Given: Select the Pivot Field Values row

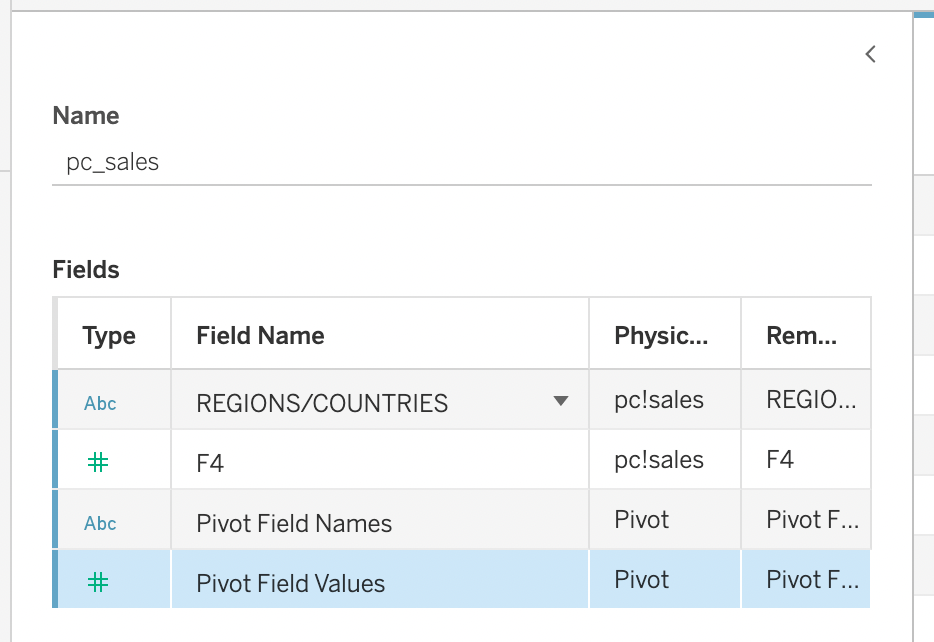Looking at the screenshot, I should click(291, 583).
